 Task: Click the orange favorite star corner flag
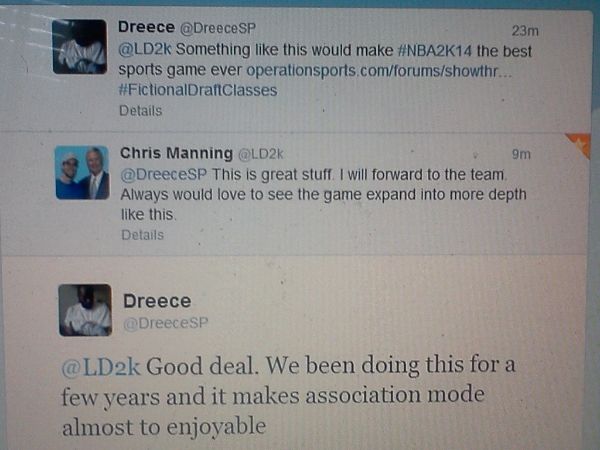tap(580, 144)
